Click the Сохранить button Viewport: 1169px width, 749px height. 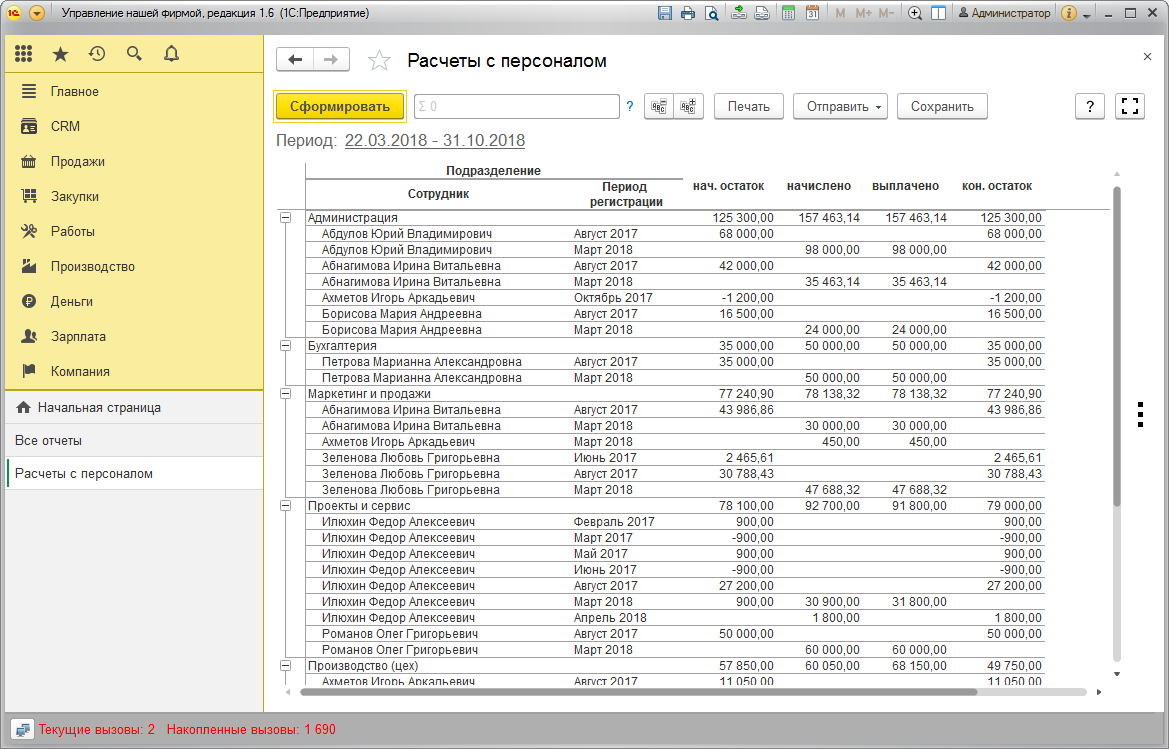pyautogui.click(x=942, y=107)
